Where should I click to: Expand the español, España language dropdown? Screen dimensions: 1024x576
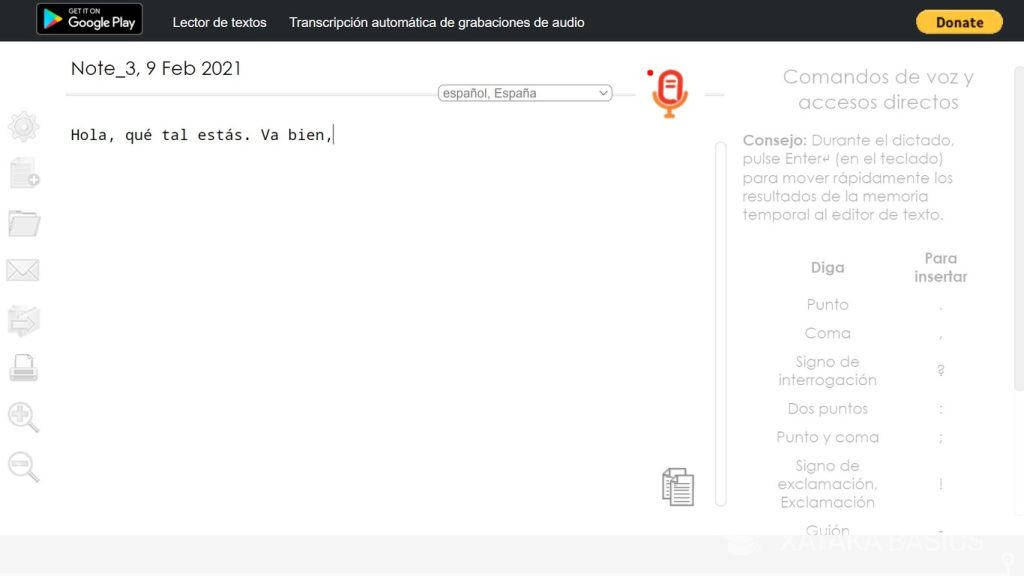point(524,93)
